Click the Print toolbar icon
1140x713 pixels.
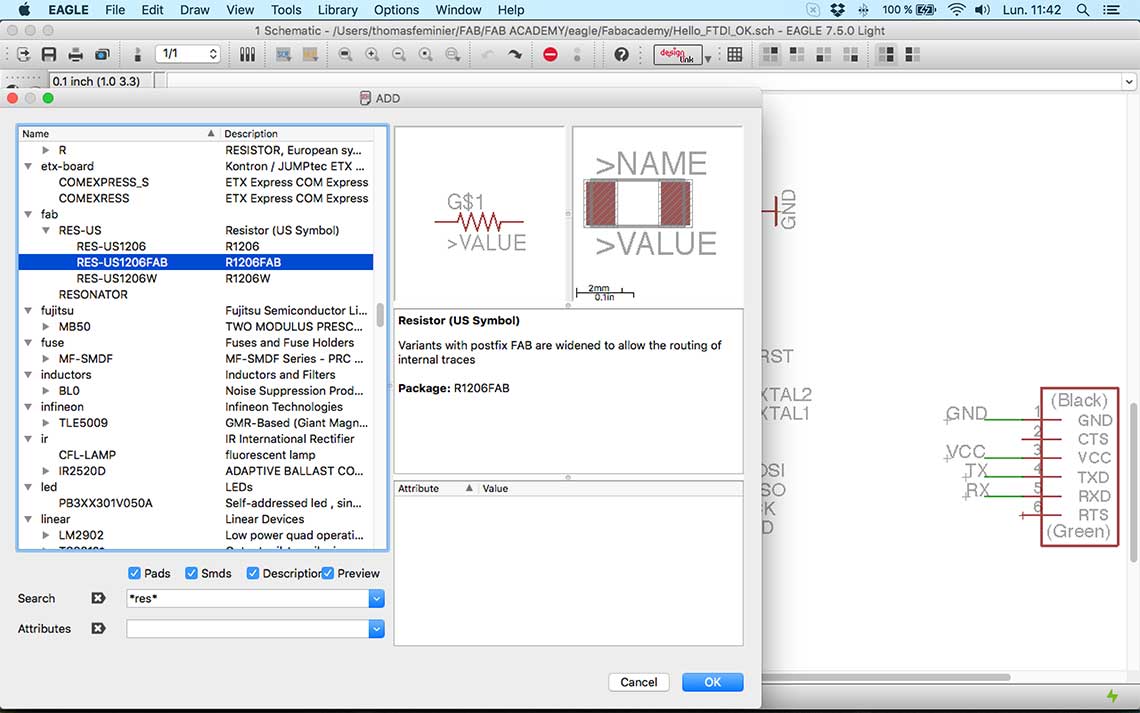pos(76,55)
